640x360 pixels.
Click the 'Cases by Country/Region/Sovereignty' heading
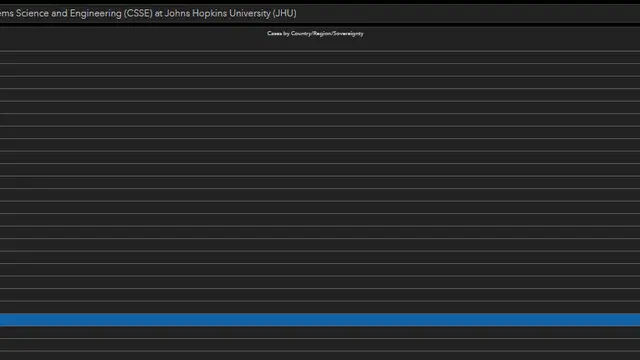[x=315, y=33]
